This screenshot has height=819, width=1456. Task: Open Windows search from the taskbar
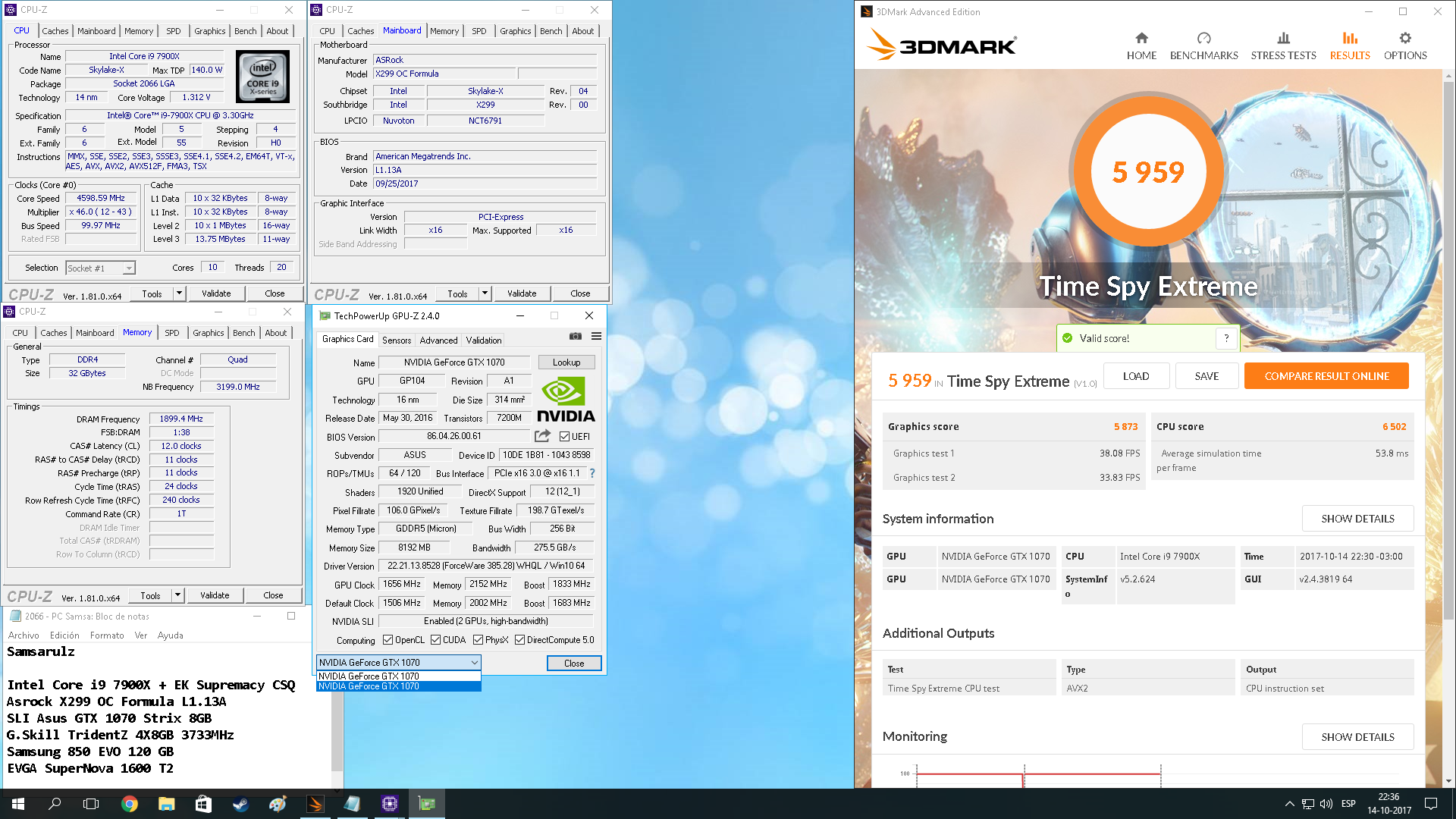click(55, 804)
